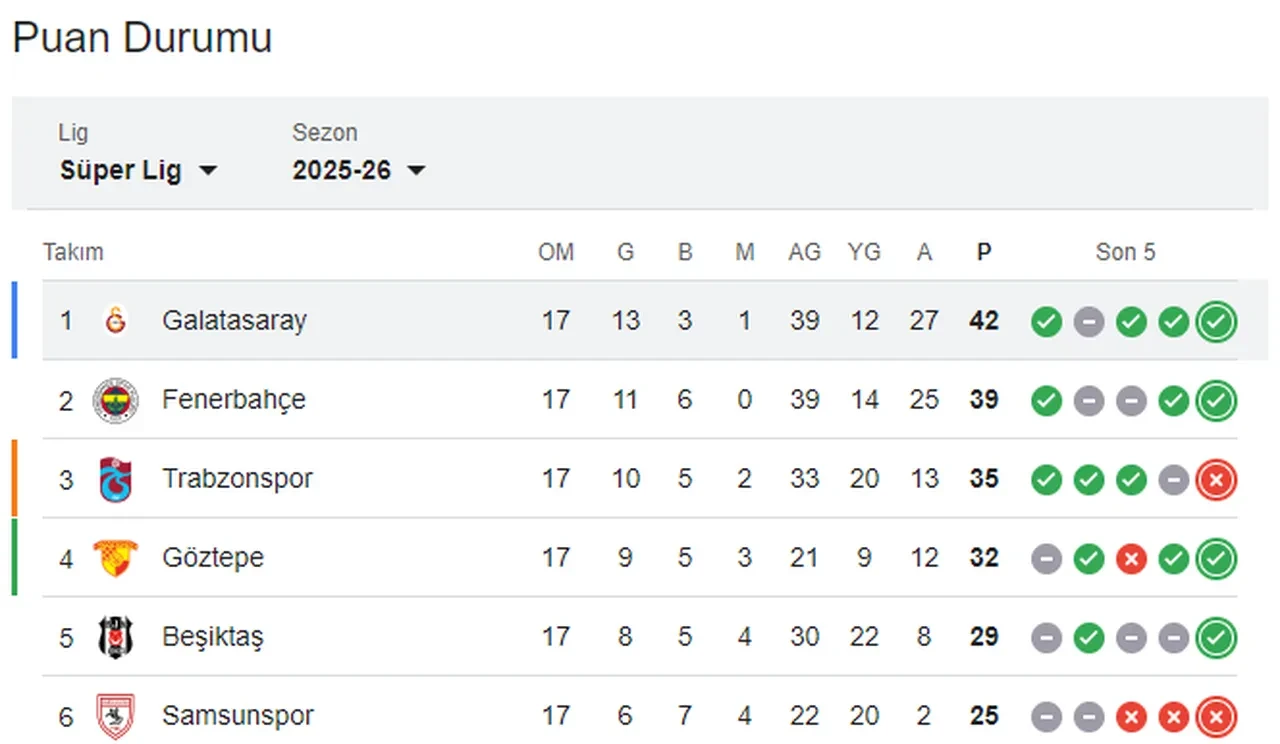This screenshot has width=1280, height=744.
Task: Click Galatasaray's latest win icon under Son 5
Action: [x=1216, y=321]
